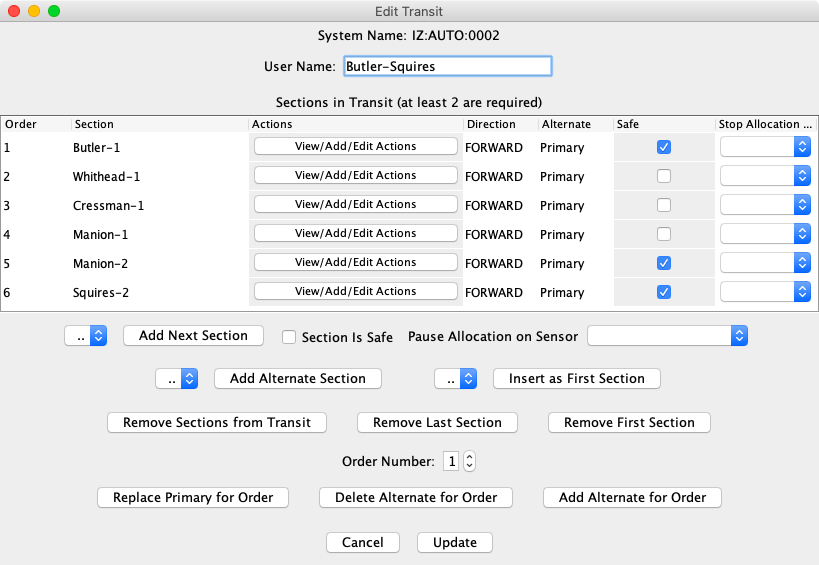Open View/Add/Edit Actions for Manion-2

coord(355,262)
